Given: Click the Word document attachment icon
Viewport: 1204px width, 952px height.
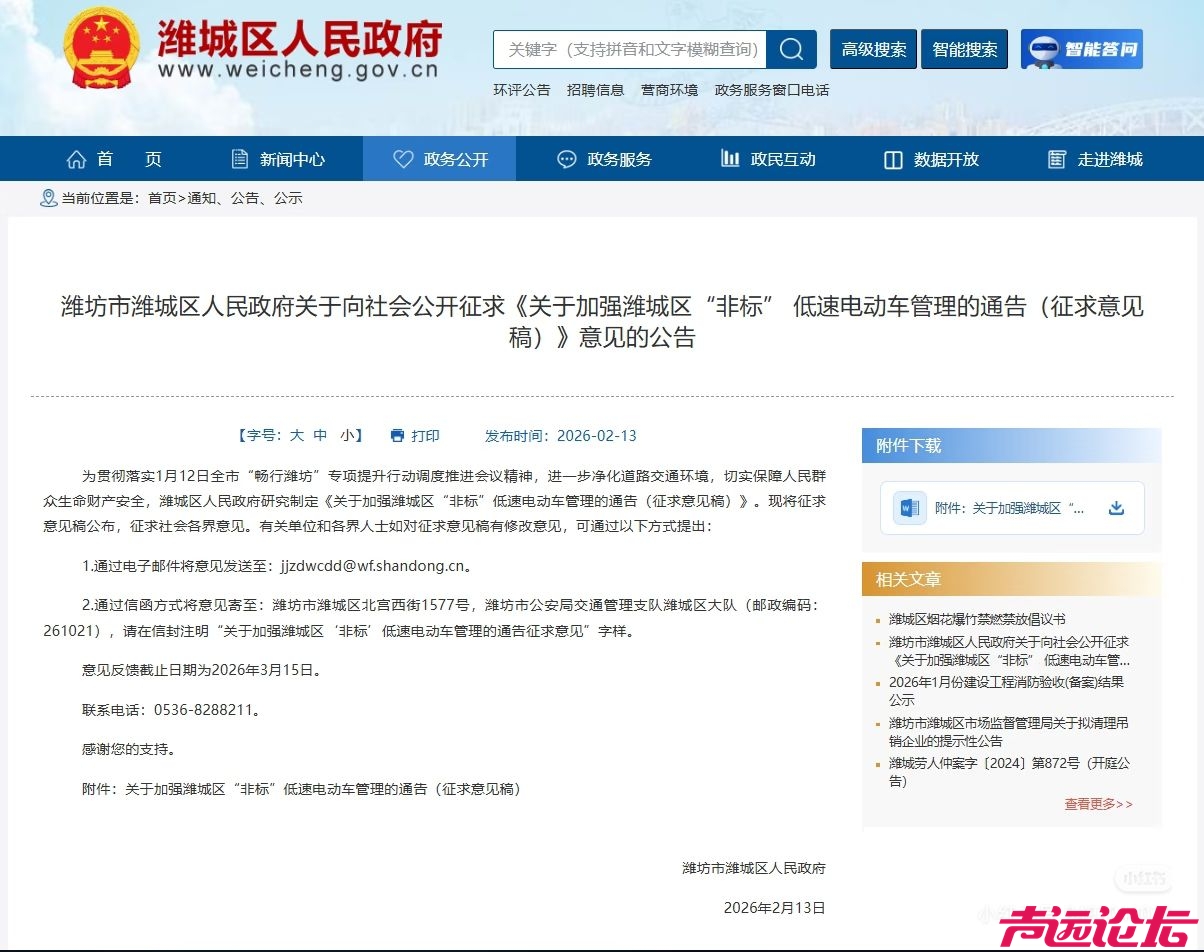Looking at the screenshot, I should click(x=909, y=508).
